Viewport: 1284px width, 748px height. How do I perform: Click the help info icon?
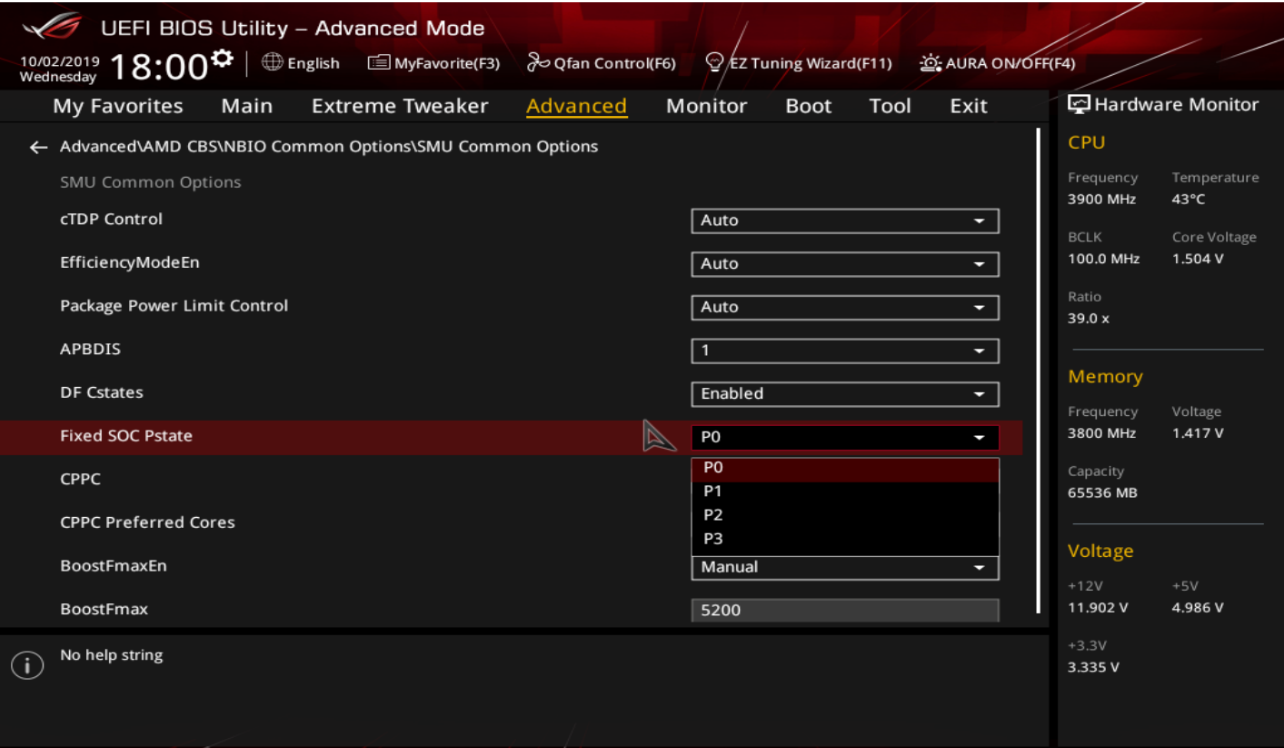[x=27, y=666]
